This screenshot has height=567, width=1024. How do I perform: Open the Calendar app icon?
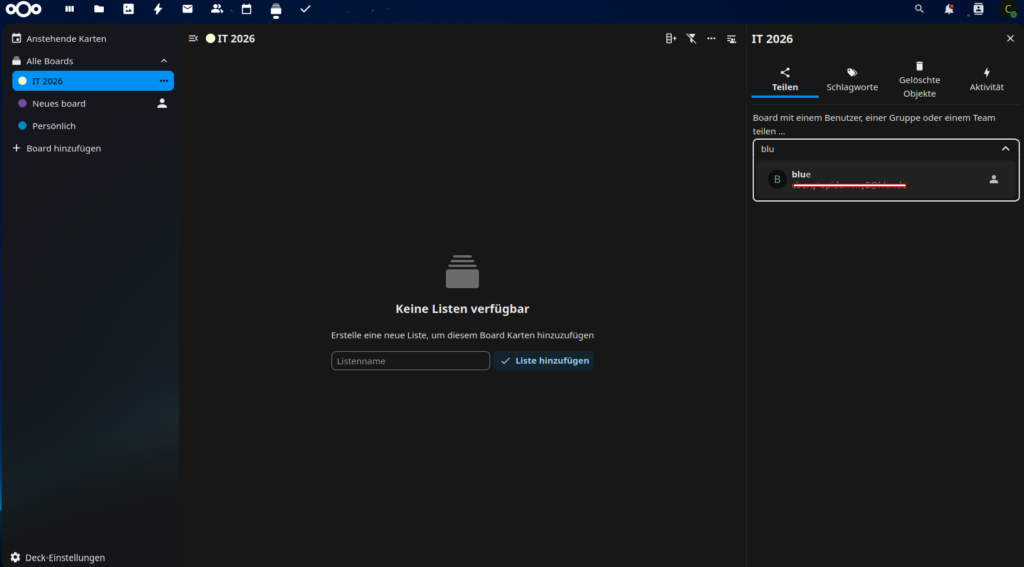pos(246,9)
